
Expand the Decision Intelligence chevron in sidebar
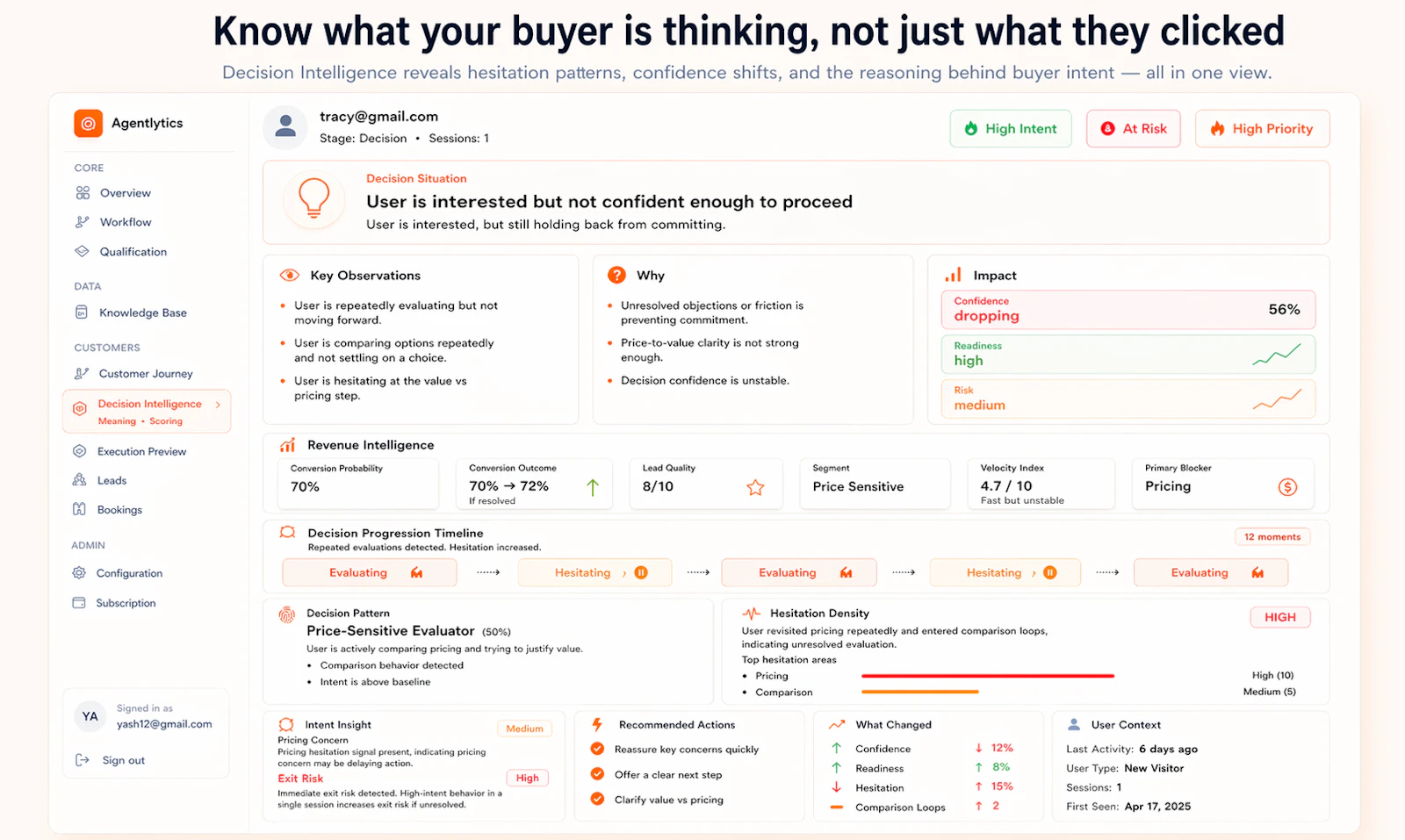click(218, 405)
